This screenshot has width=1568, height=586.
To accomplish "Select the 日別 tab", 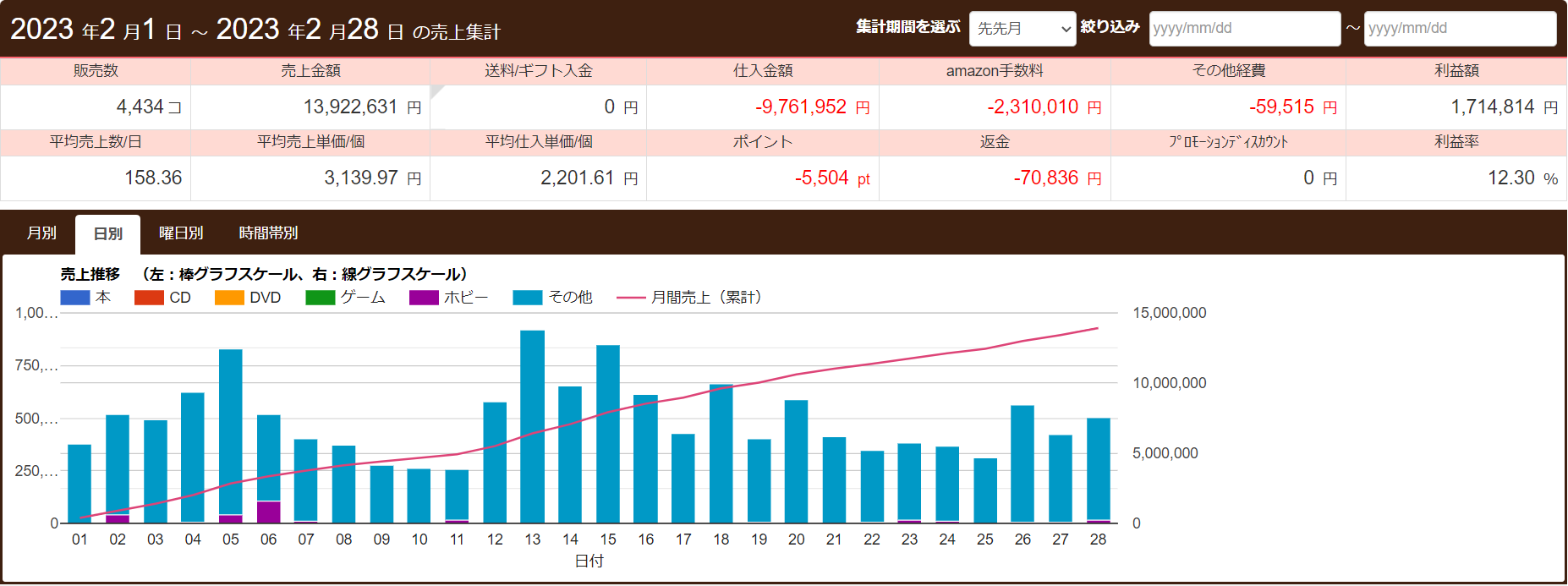I will pos(107,234).
